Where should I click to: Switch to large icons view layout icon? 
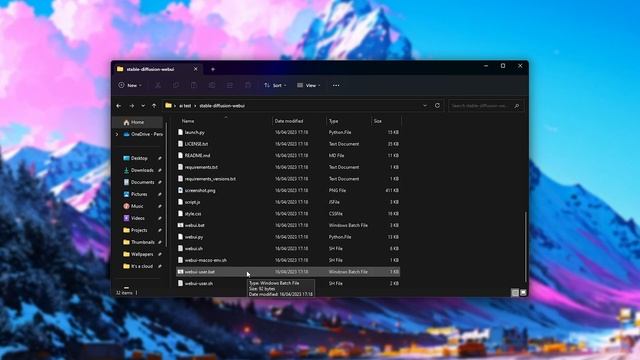coord(523,292)
